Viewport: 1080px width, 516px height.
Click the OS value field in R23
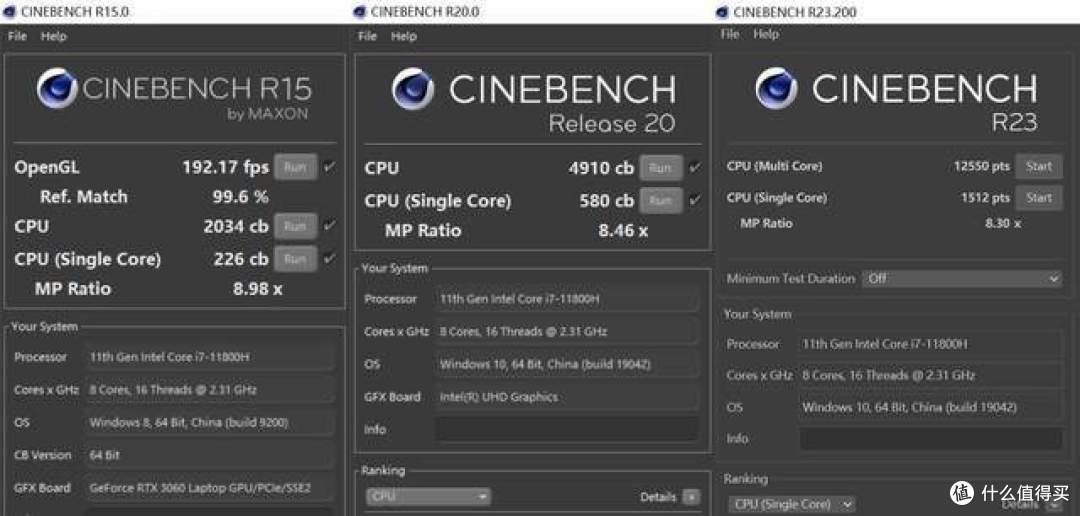pyautogui.click(x=931, y=407)
